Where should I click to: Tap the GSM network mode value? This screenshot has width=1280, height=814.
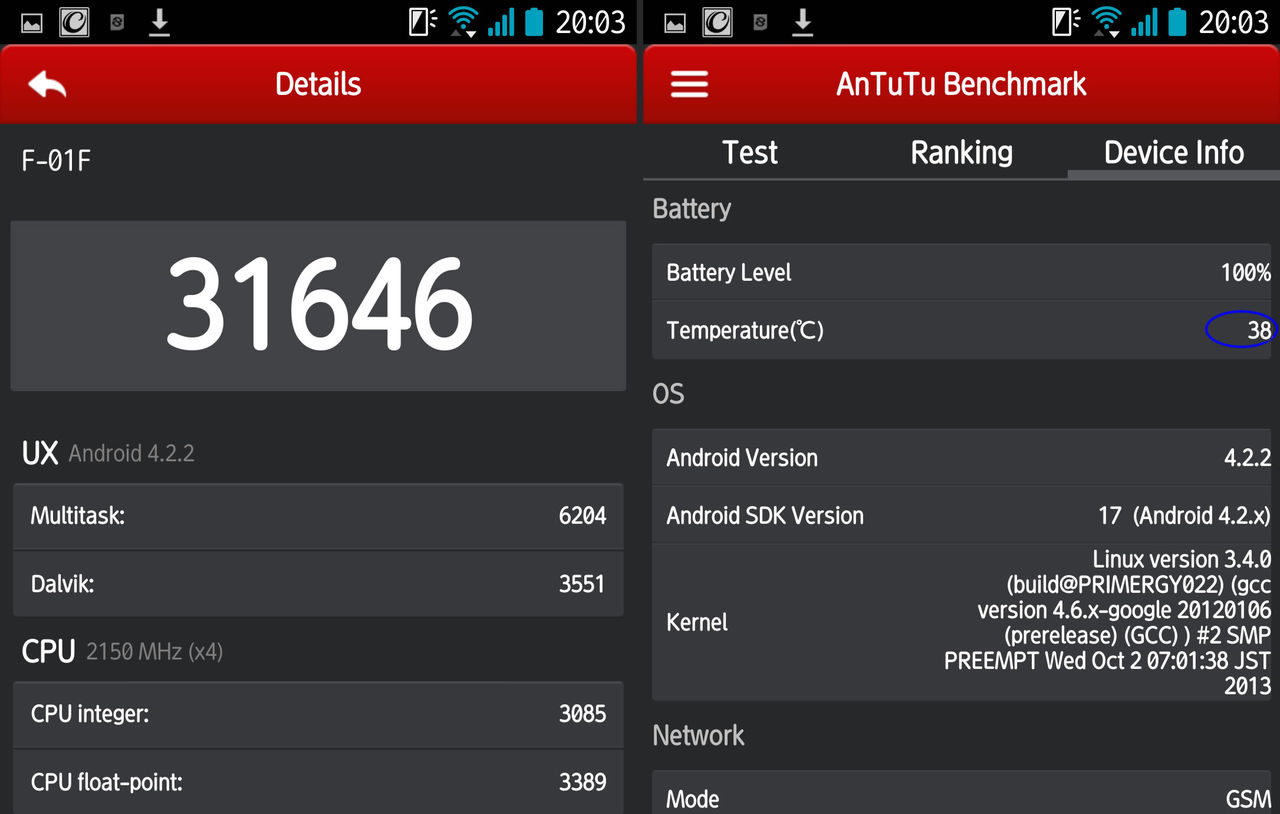click(1248, 799)
